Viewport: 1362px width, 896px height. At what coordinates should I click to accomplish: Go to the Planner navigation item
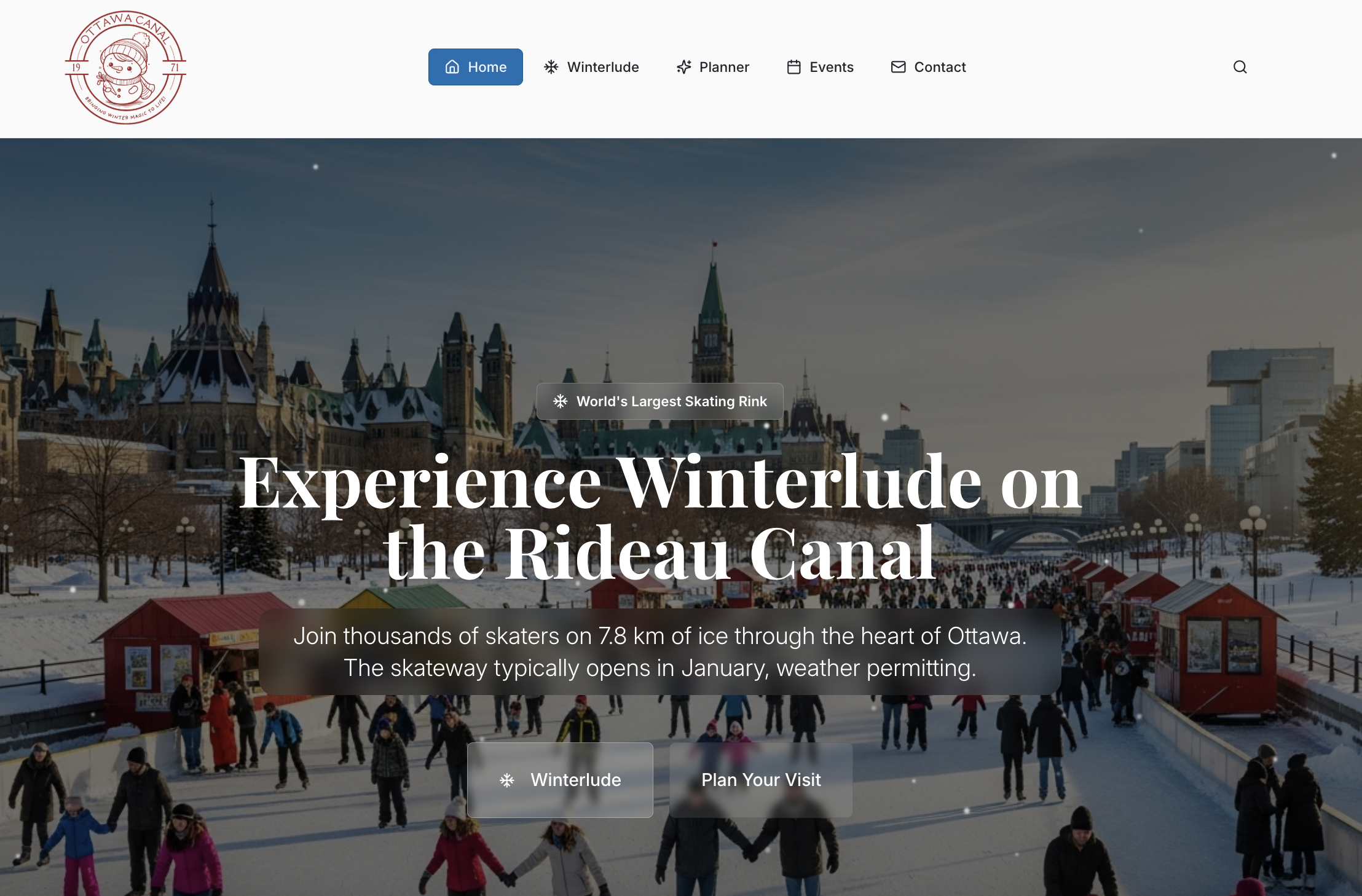(x=712, y=67)
